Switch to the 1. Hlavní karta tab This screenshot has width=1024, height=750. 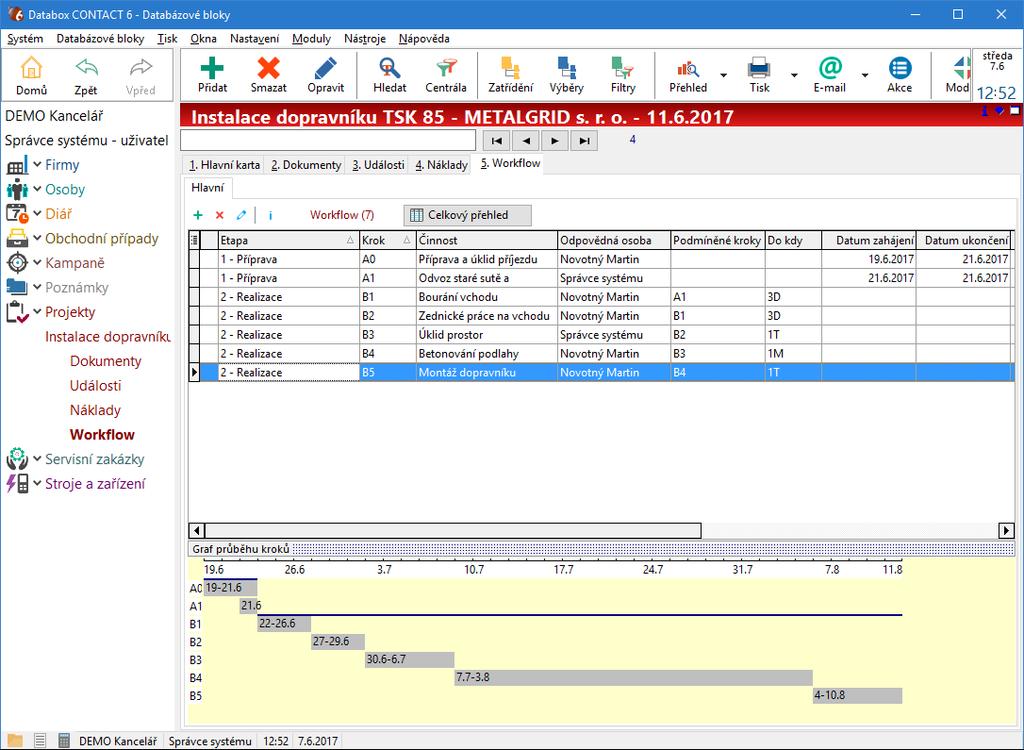click(x=224, y=165)
